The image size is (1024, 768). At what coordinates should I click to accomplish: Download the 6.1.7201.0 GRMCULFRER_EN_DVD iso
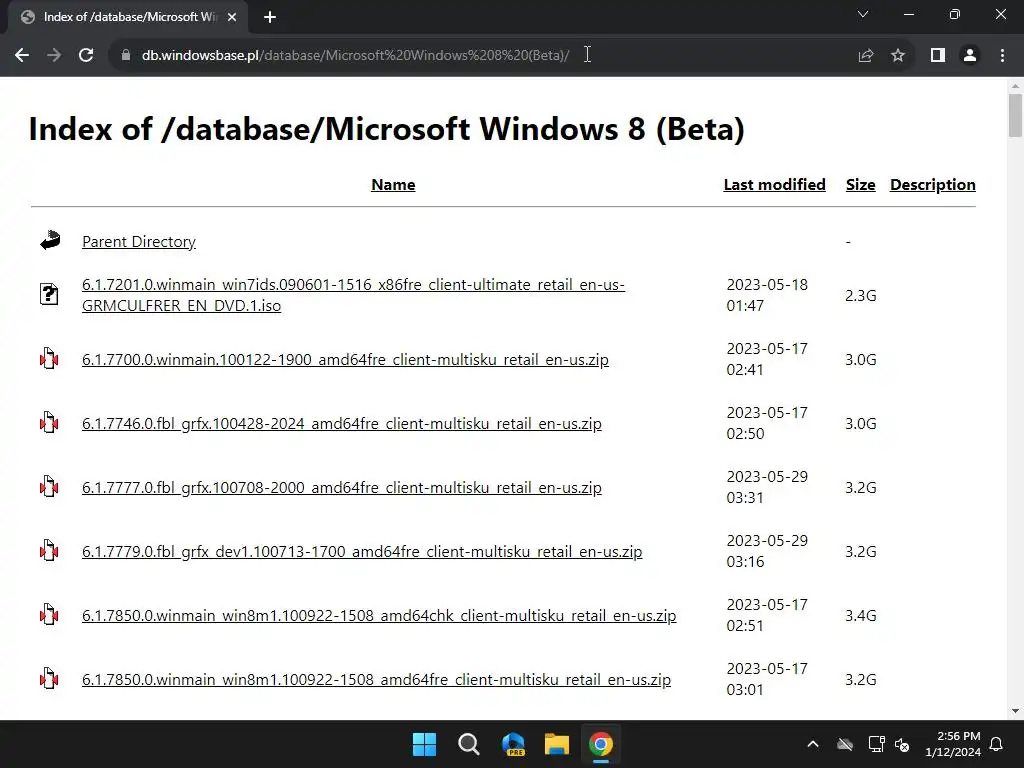coord(353,295)
